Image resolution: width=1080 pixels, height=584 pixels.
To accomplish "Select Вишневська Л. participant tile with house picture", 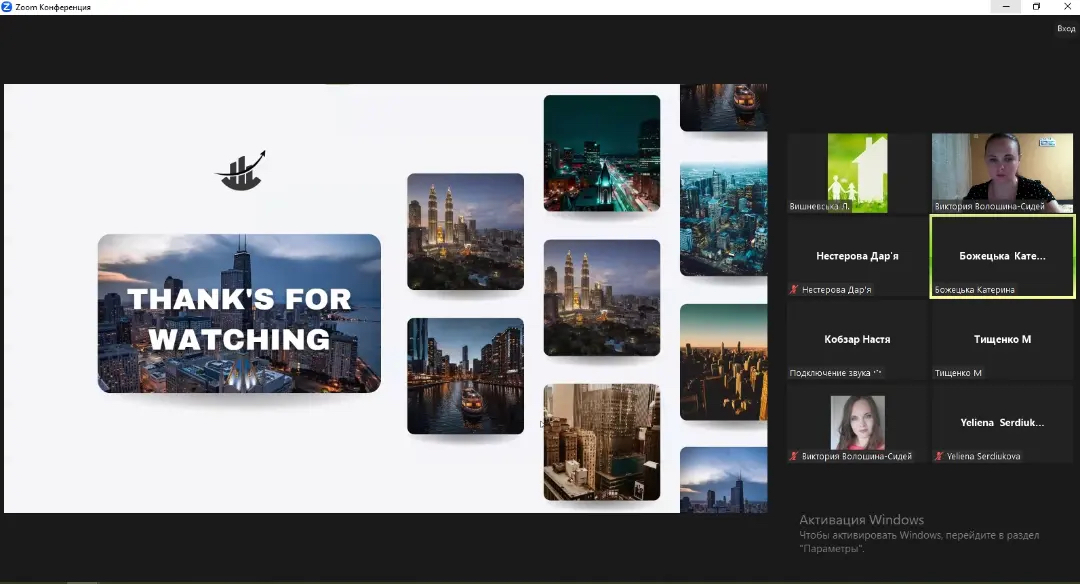I will coord(857,173).
